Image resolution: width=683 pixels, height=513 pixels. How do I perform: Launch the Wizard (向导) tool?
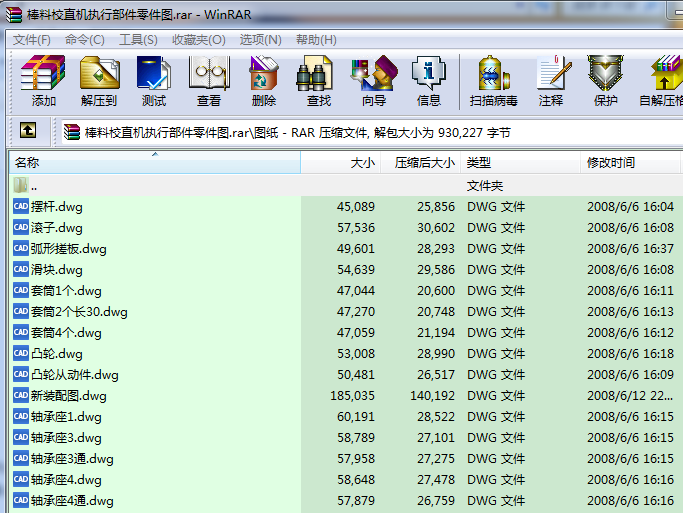pos(374,81)
